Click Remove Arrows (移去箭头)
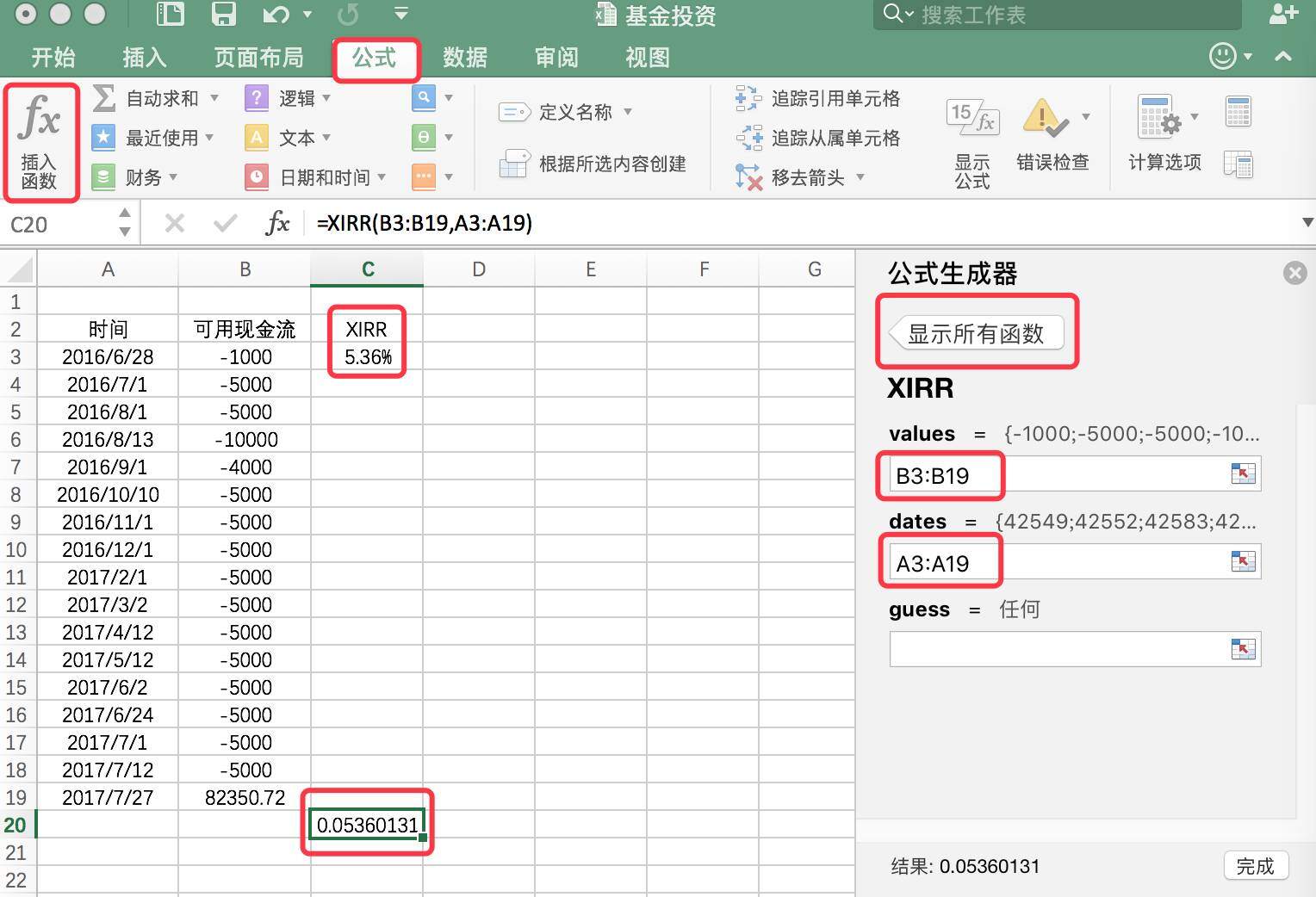1316x897 pixels. click(x=791, y=177)
